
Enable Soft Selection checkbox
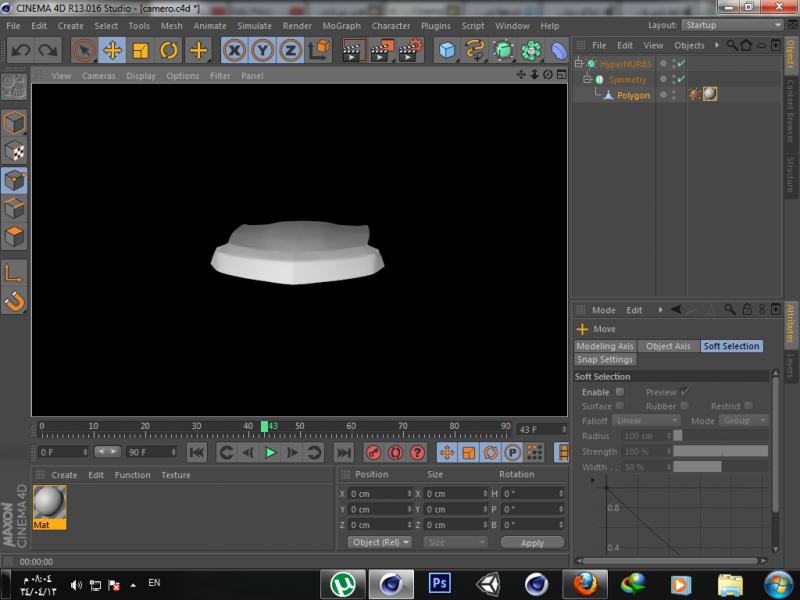620,392
